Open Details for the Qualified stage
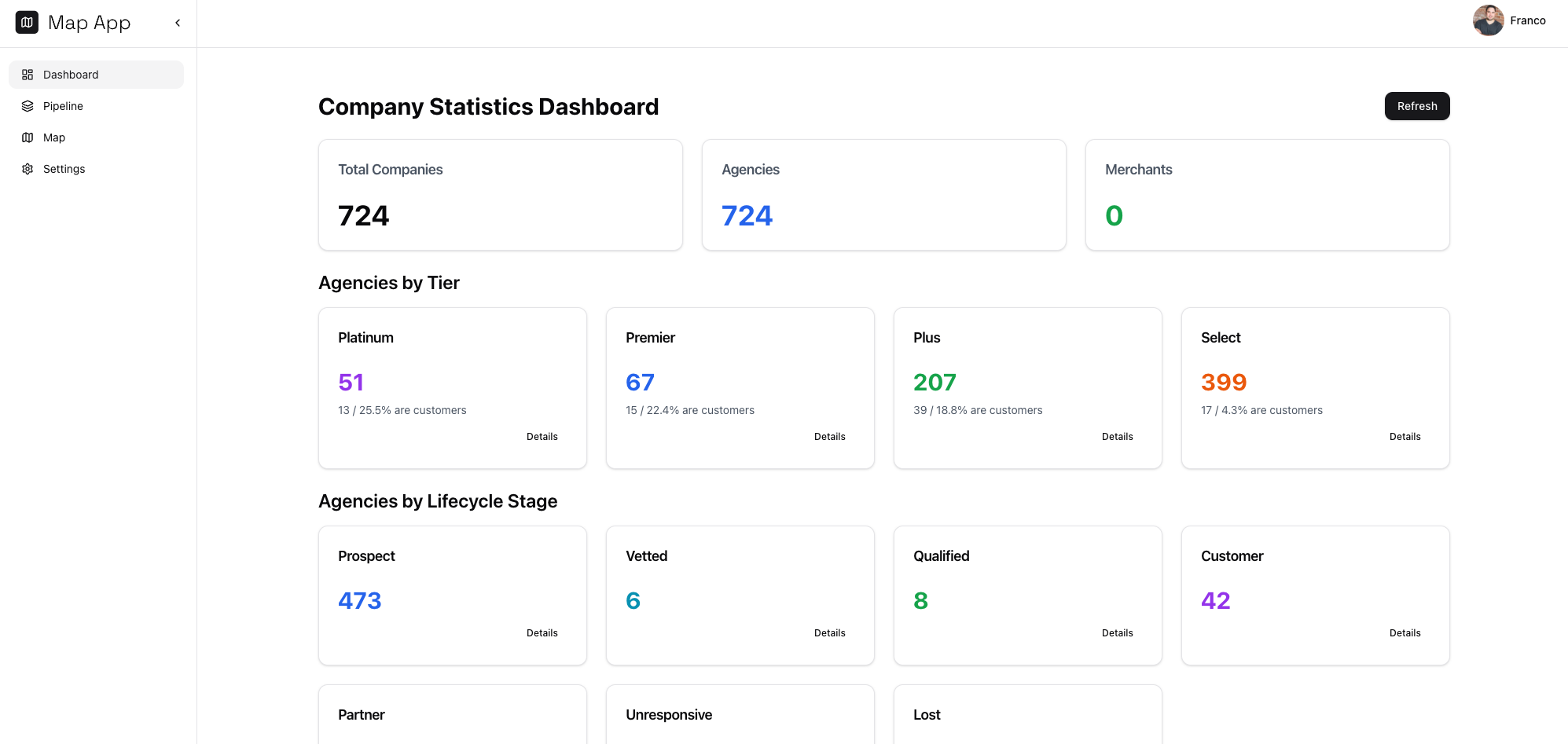The height and width of the screenshot is (744, 1568). tap(1117, 632)
